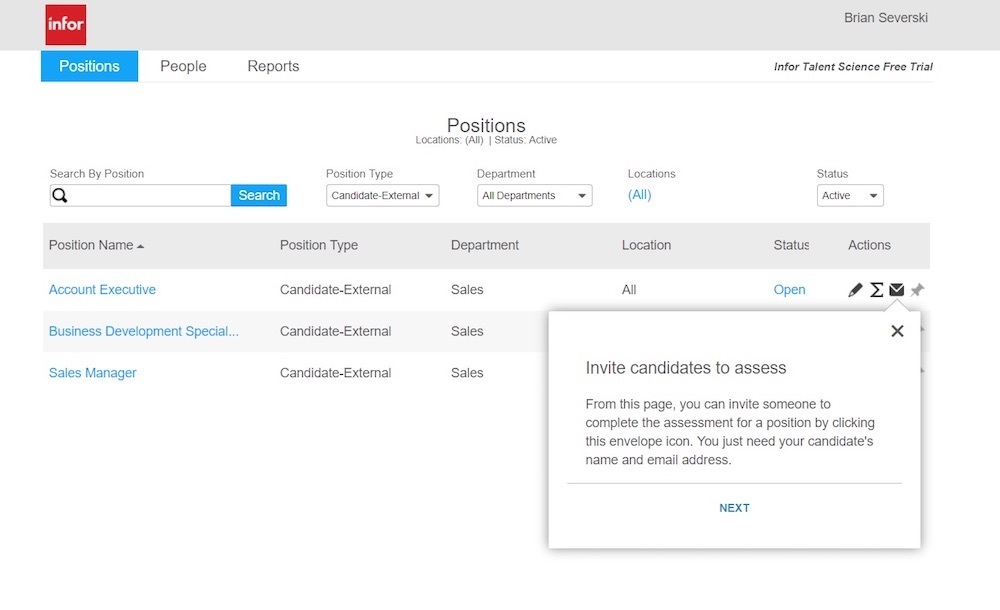Dismiss the tutorial popup with the X
1000x610 pixels.
click(x=897, y=331)
